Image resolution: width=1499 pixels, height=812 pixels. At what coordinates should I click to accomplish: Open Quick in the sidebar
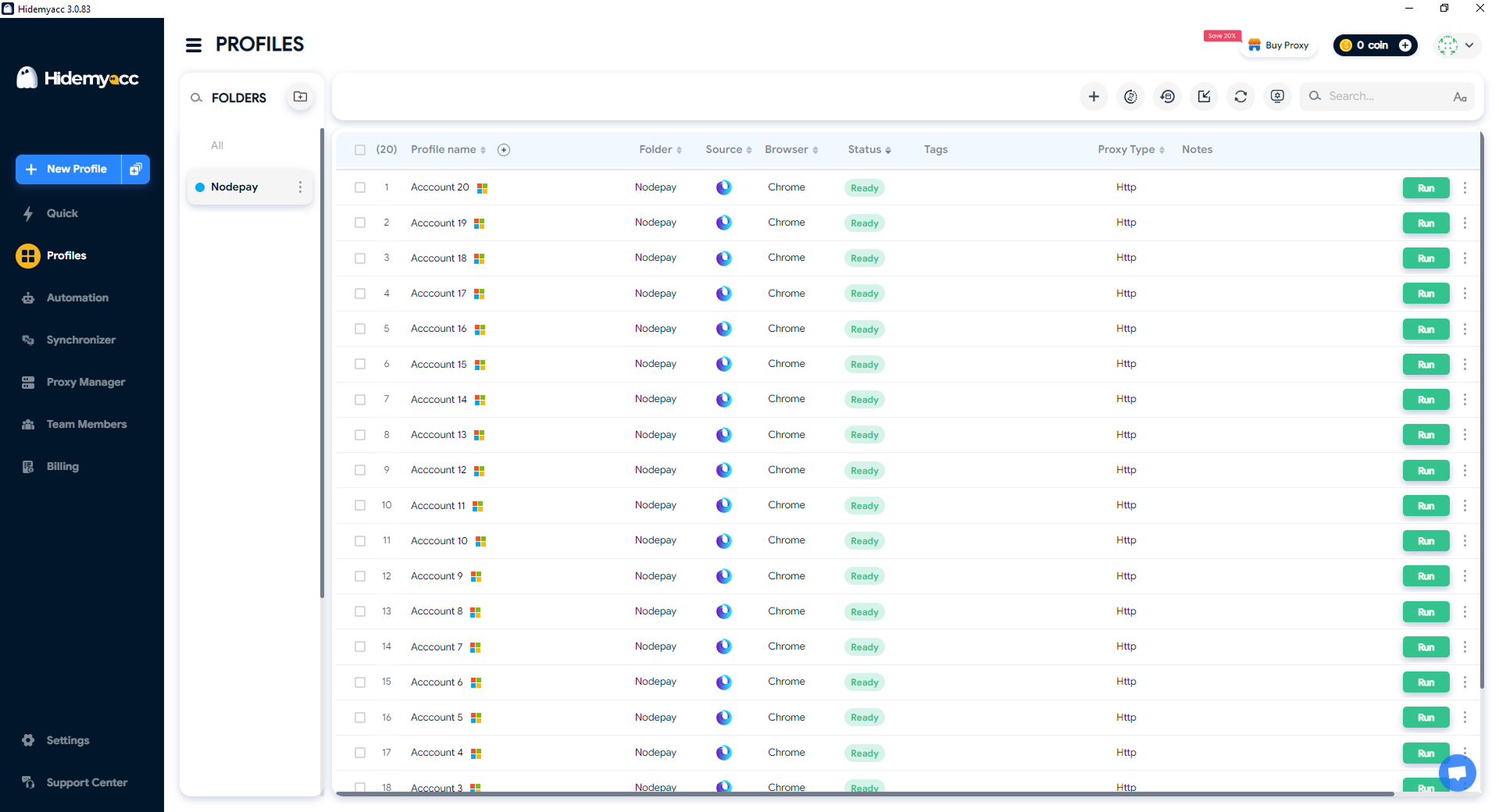tap(62, 213)
